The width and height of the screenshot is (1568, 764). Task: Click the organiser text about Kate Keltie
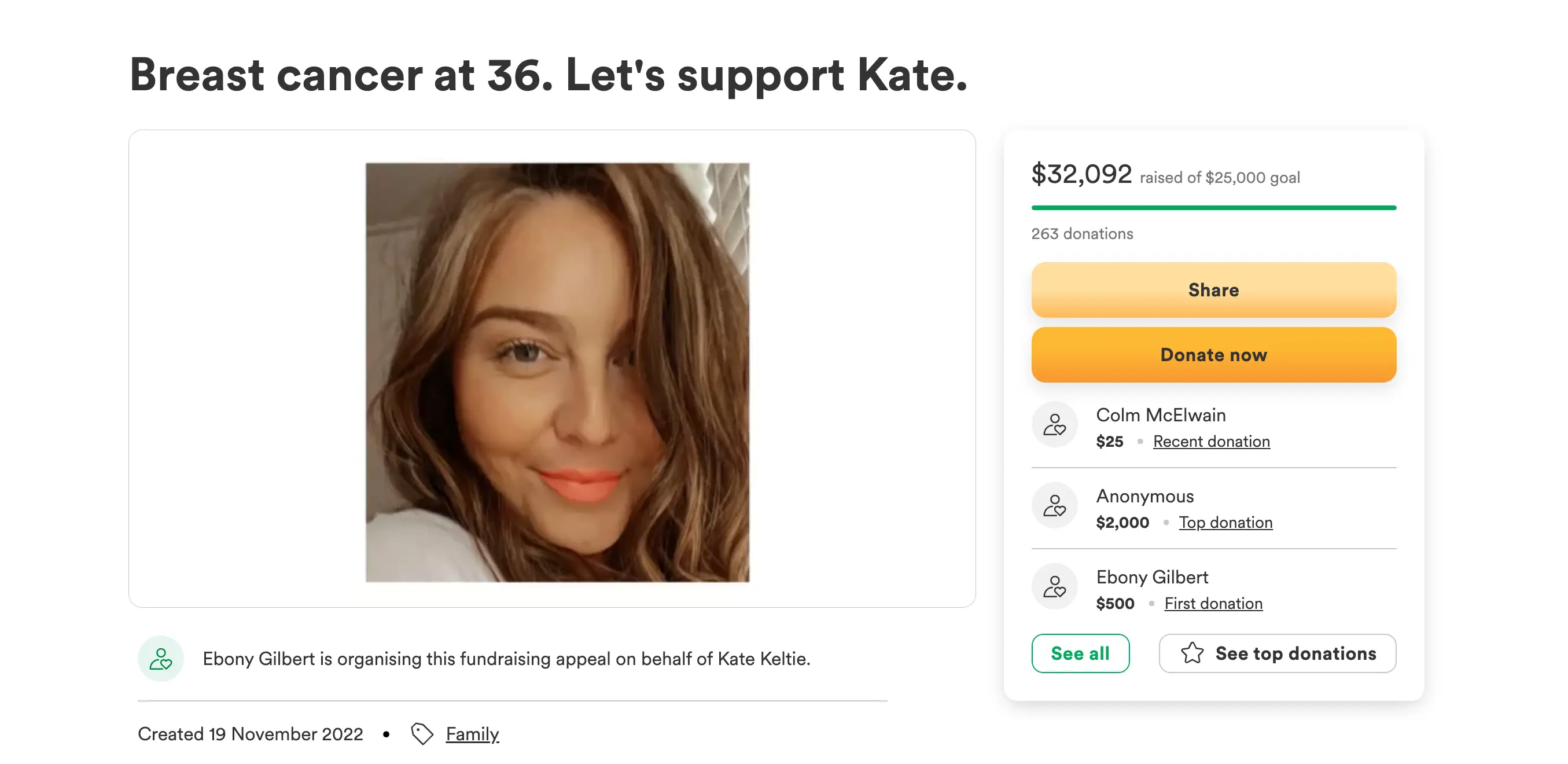pos(506,659)
